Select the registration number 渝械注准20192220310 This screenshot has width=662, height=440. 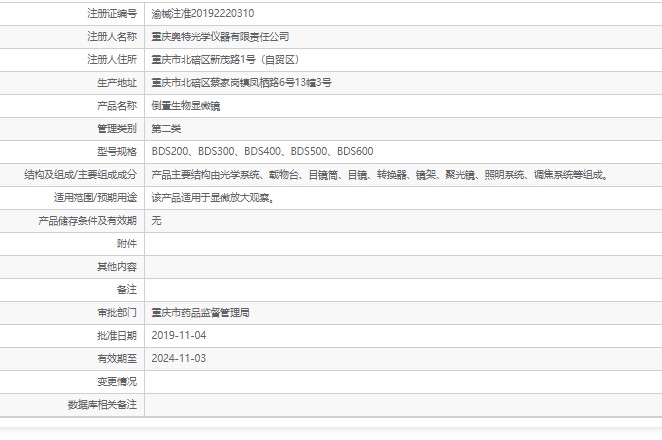(x=203, y=14)
